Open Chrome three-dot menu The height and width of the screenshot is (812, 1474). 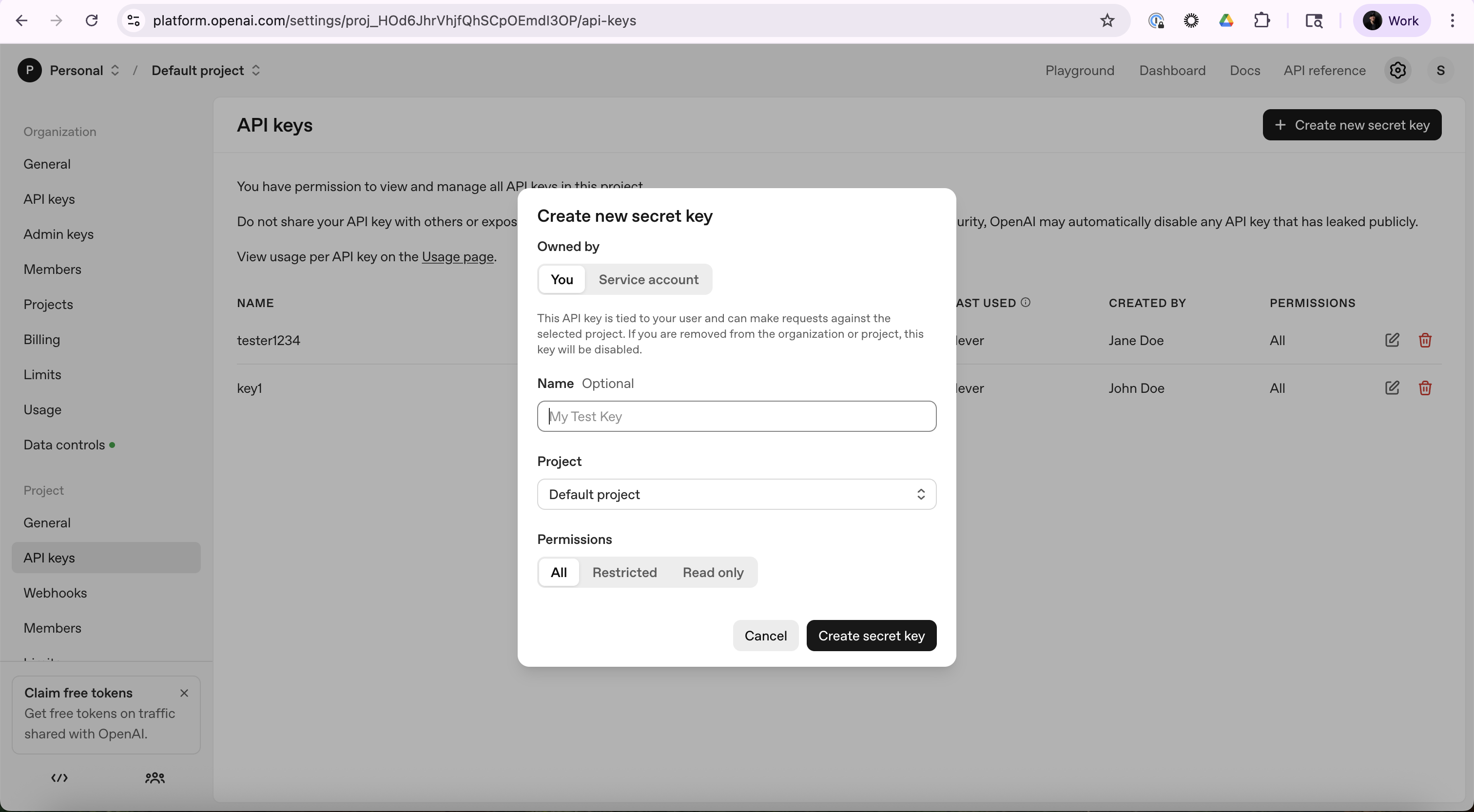click(1452, 20)
